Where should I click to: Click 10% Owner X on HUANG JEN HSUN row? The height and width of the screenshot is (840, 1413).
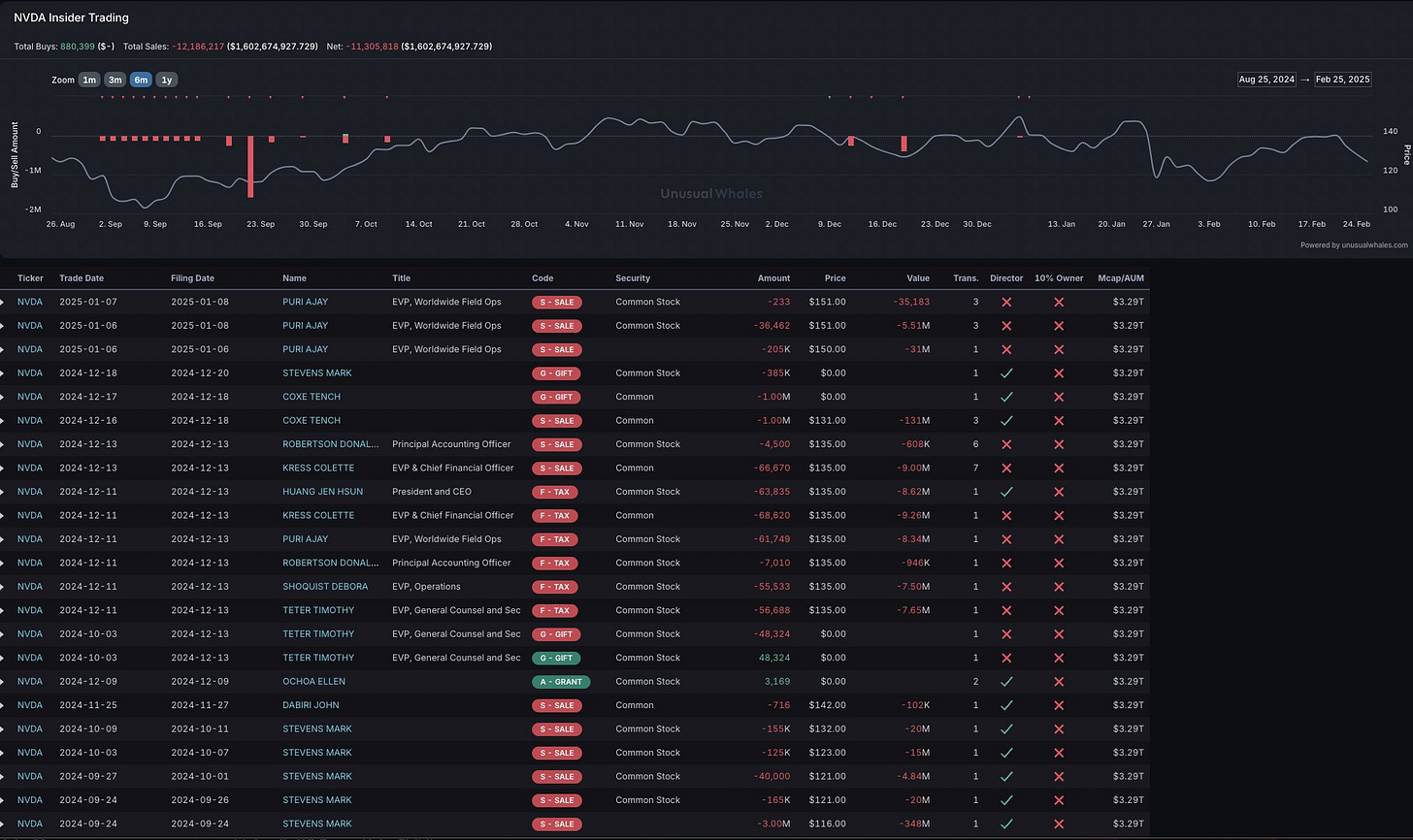[1059, 492]
